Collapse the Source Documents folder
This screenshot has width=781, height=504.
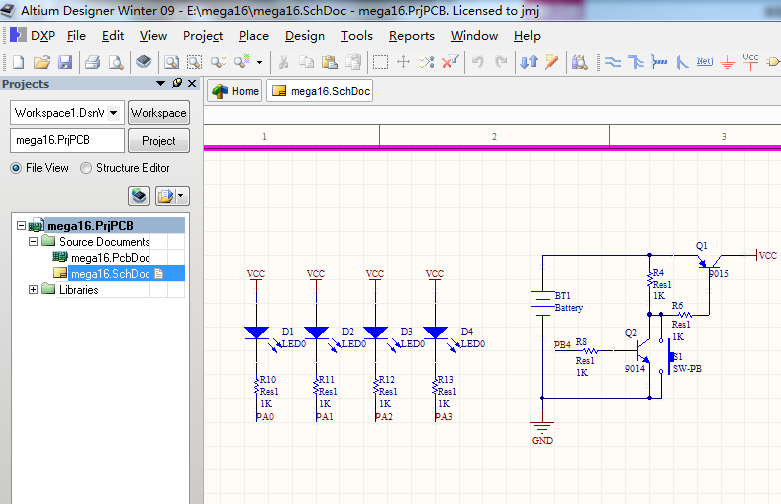(x=34, y=242)
